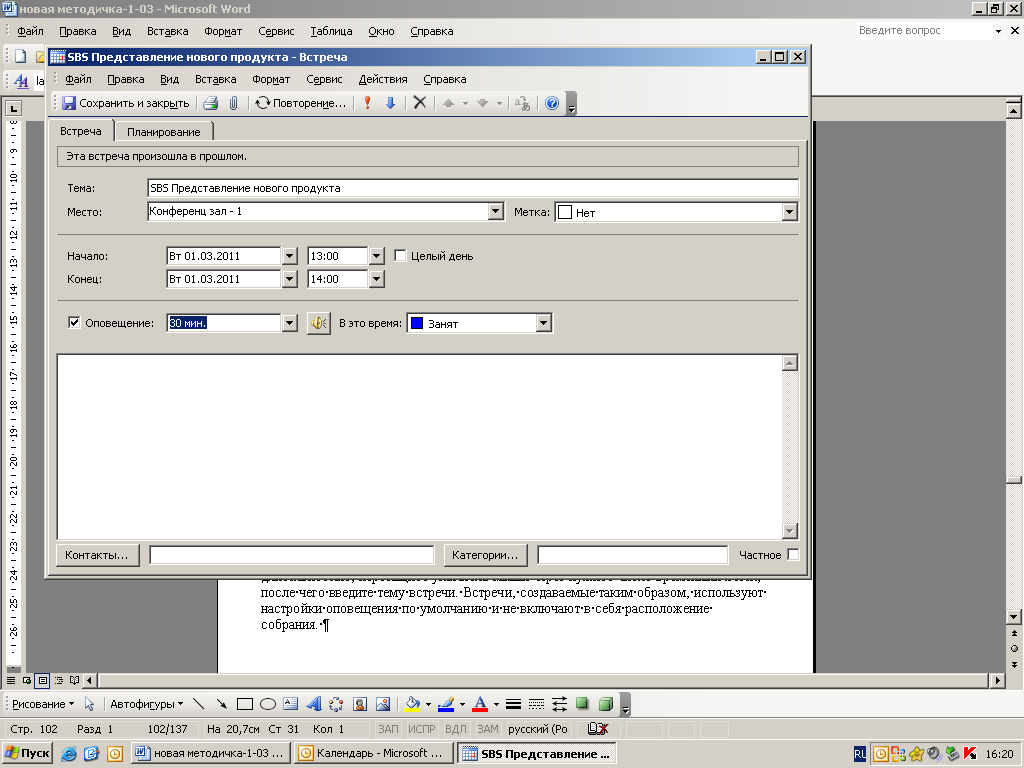Select the Встреча tab

click(81, 131)
